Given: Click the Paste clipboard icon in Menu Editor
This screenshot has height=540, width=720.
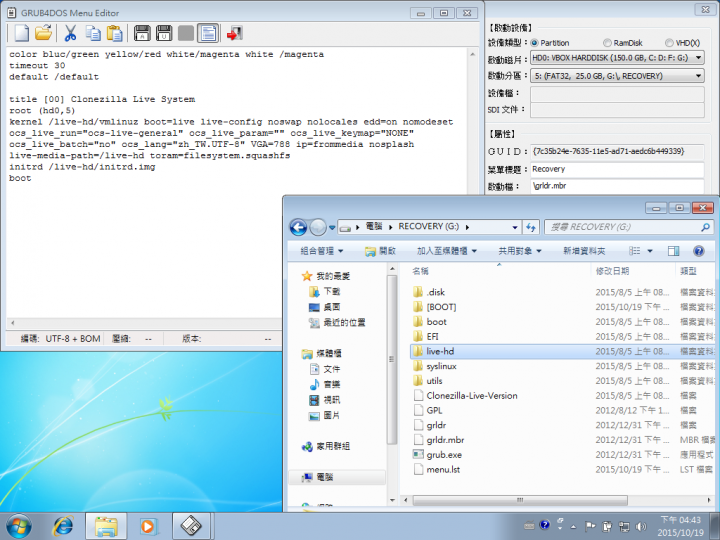Looking at the screenshot, I should click(x=114, y=33).
